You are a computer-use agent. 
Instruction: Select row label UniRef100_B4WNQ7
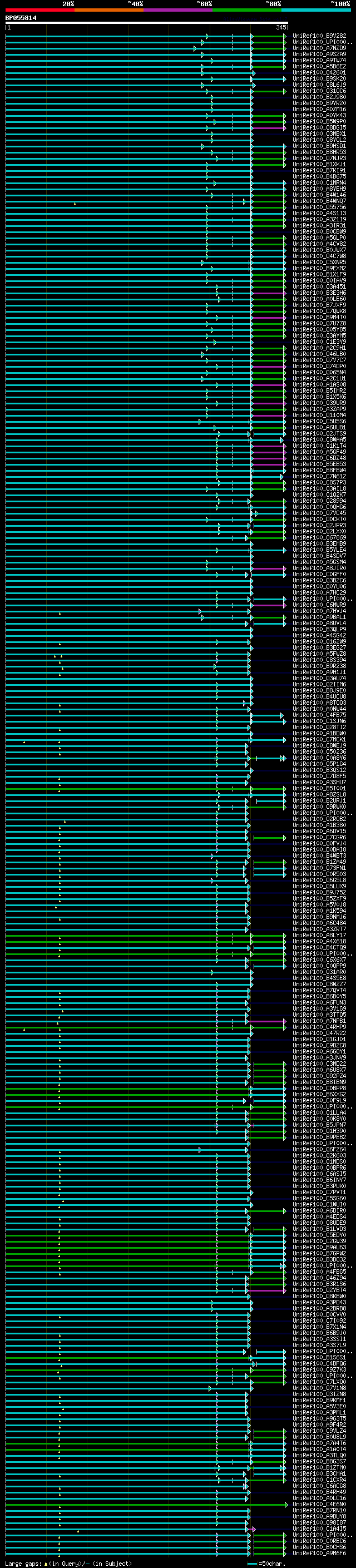[319, 201]
